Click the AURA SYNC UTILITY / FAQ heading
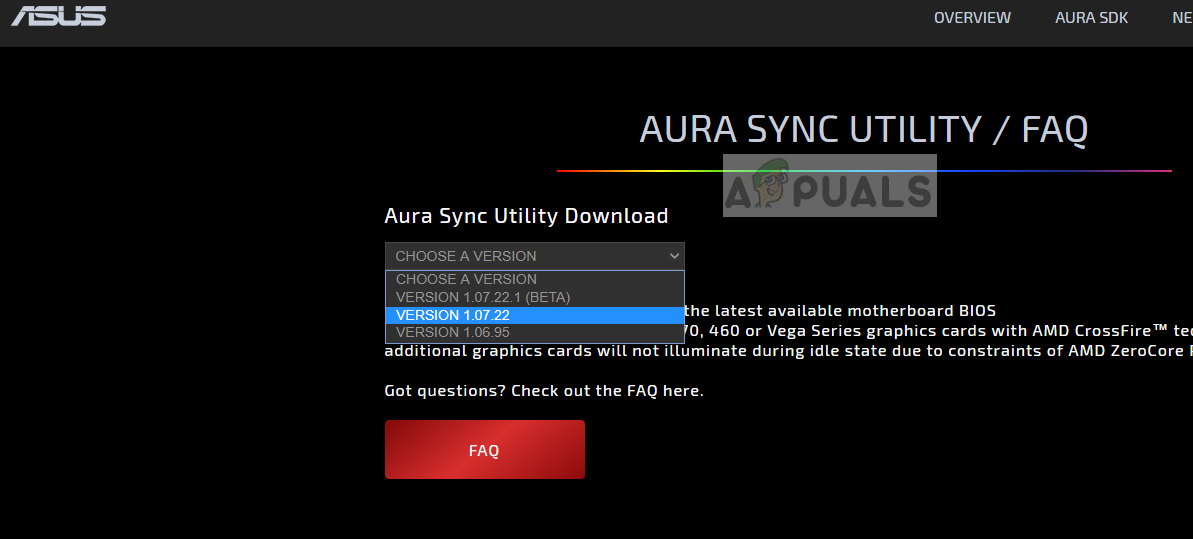Image resolution: width=1193 pixels, height=539 pixels. [x=864, y=129]
